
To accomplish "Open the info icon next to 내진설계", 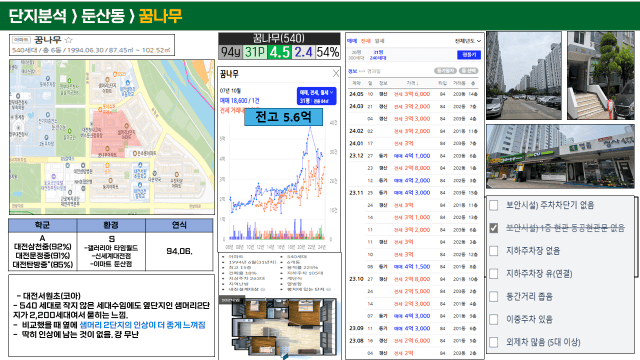I will pyautogui.click(x=262, y=289).
